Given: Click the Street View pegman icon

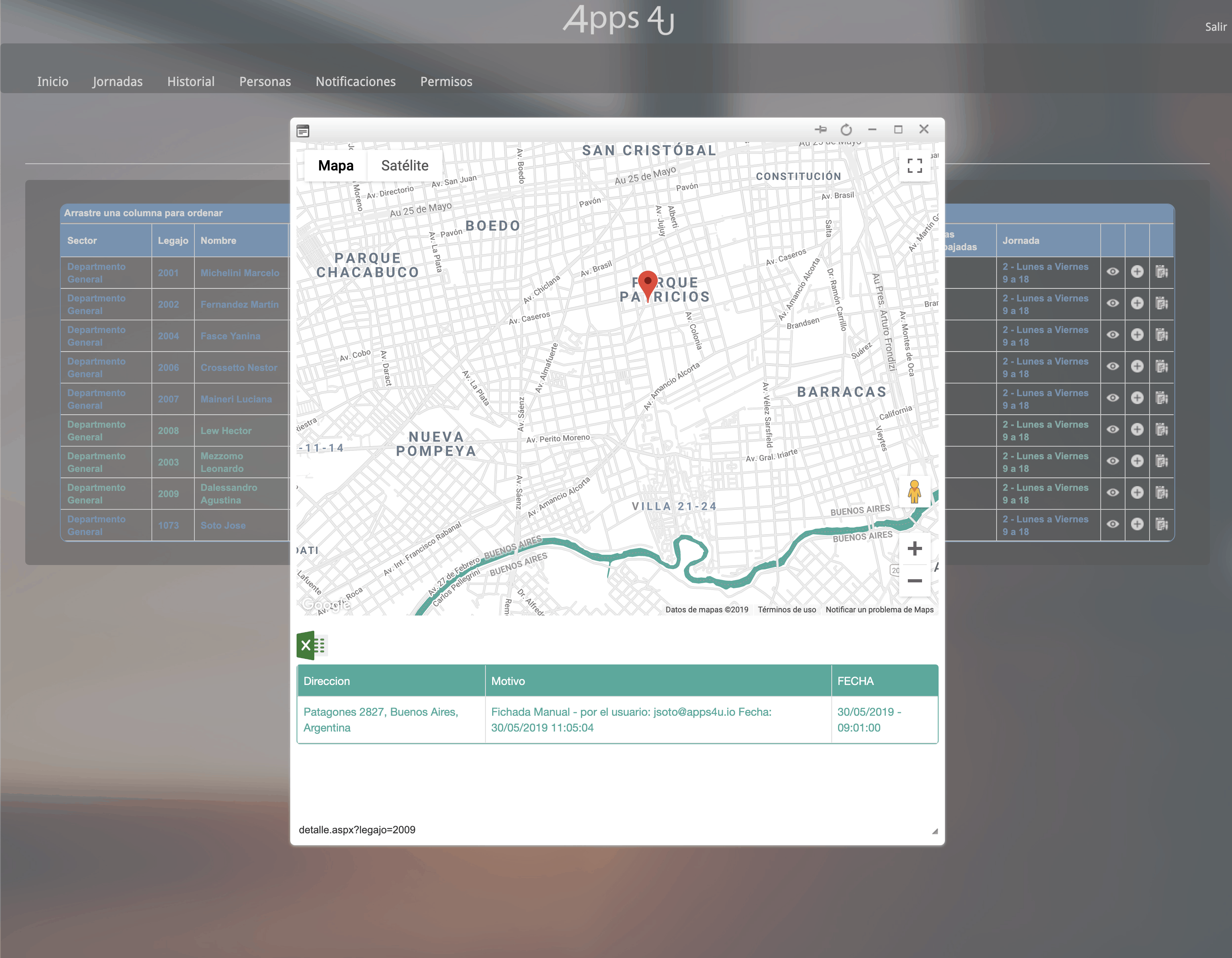Looking at the screenshot, I should tap(914, 492).
